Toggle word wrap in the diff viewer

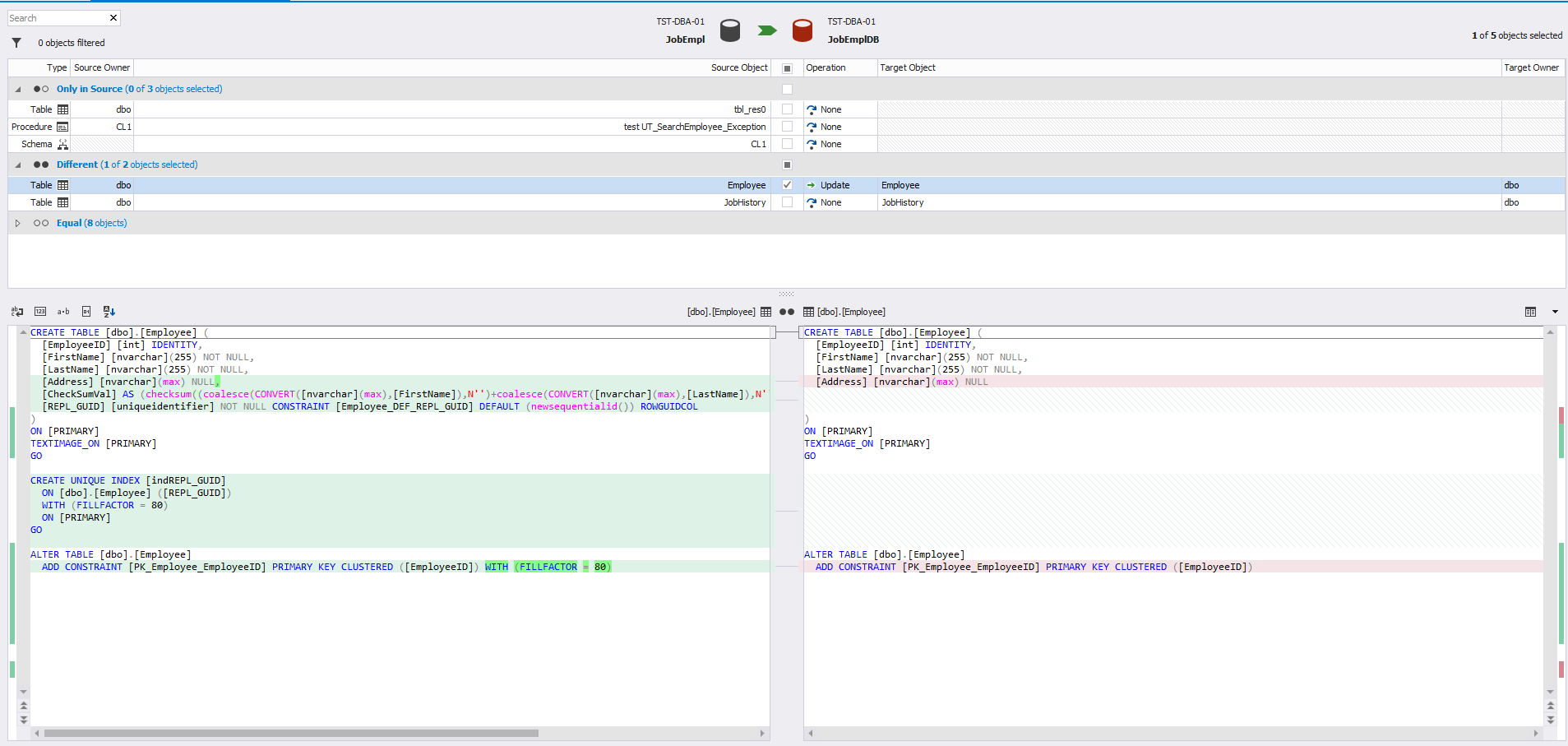17,312
